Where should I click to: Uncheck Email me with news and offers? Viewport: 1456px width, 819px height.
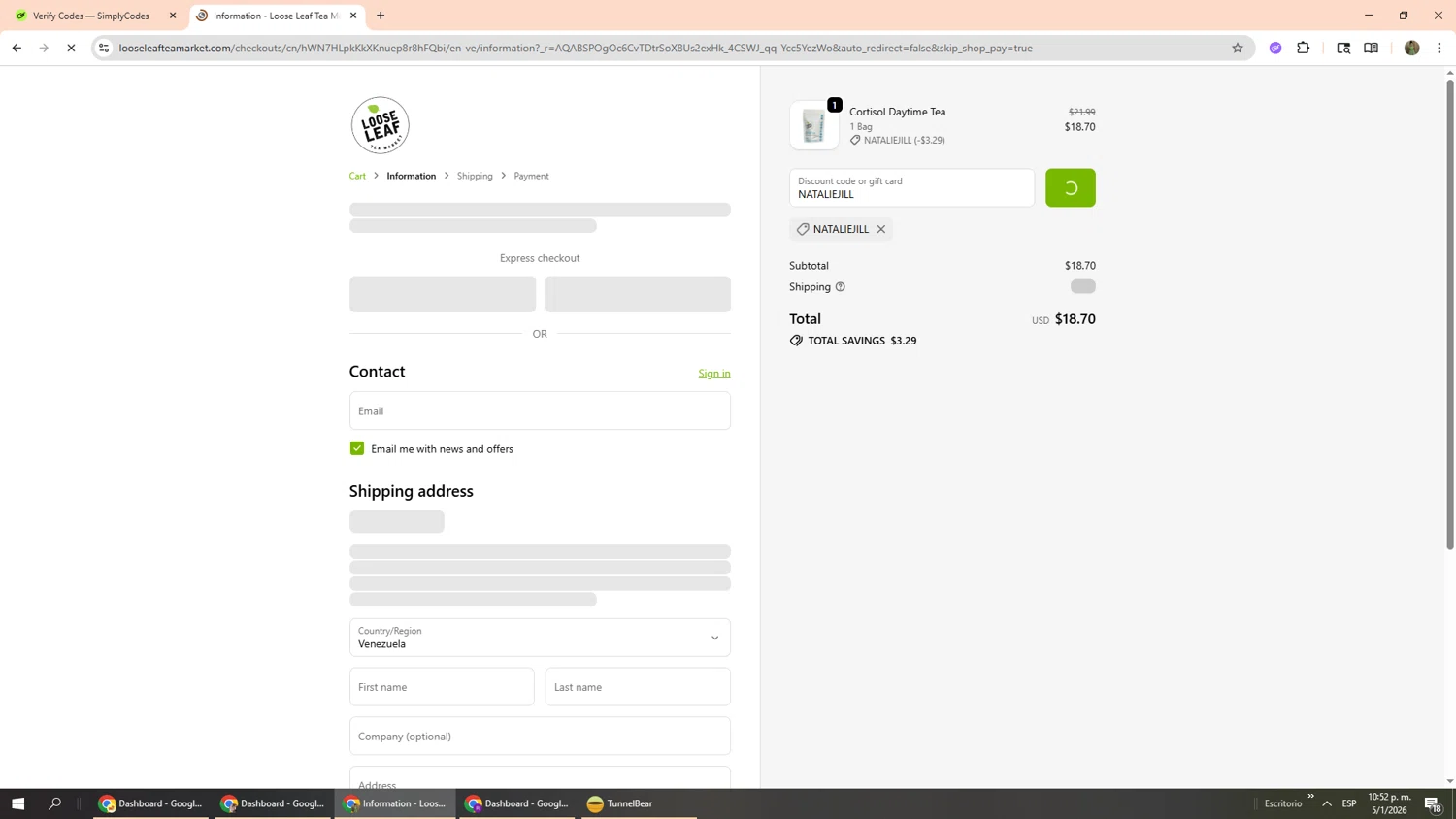(357, 448)
